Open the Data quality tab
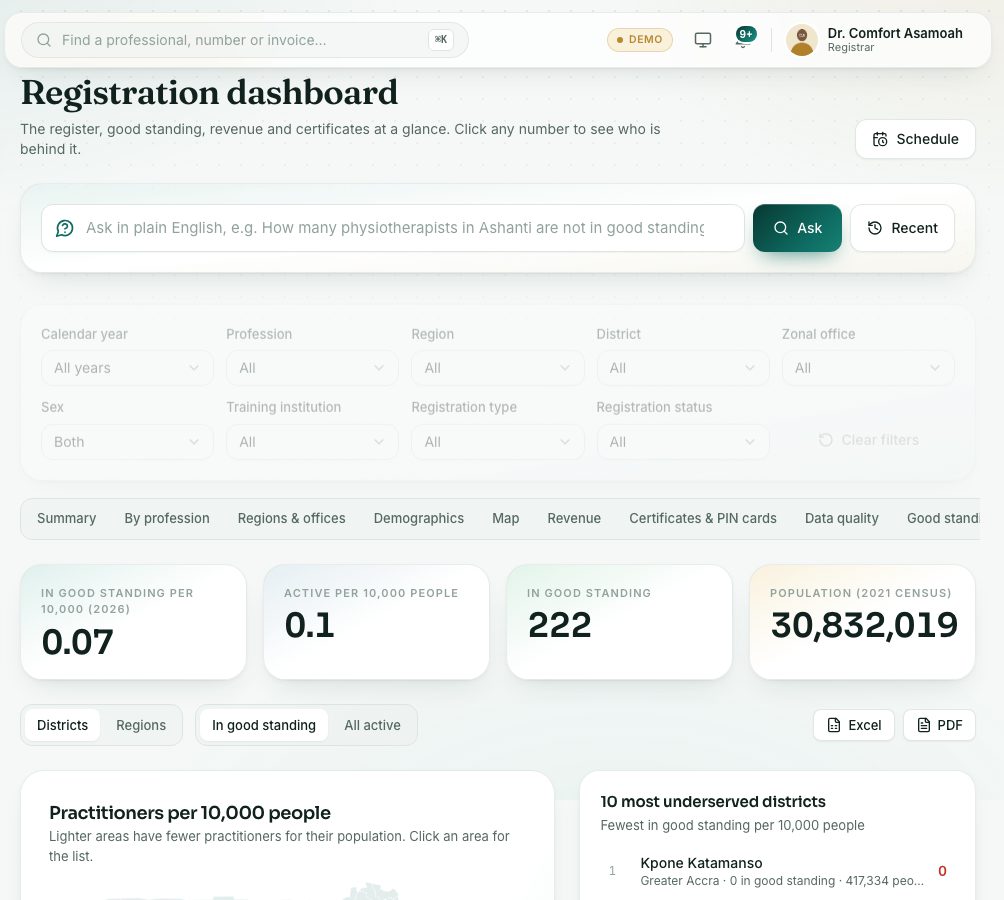1004x900 pixels. pyautogui.click(x=842, y=518)
